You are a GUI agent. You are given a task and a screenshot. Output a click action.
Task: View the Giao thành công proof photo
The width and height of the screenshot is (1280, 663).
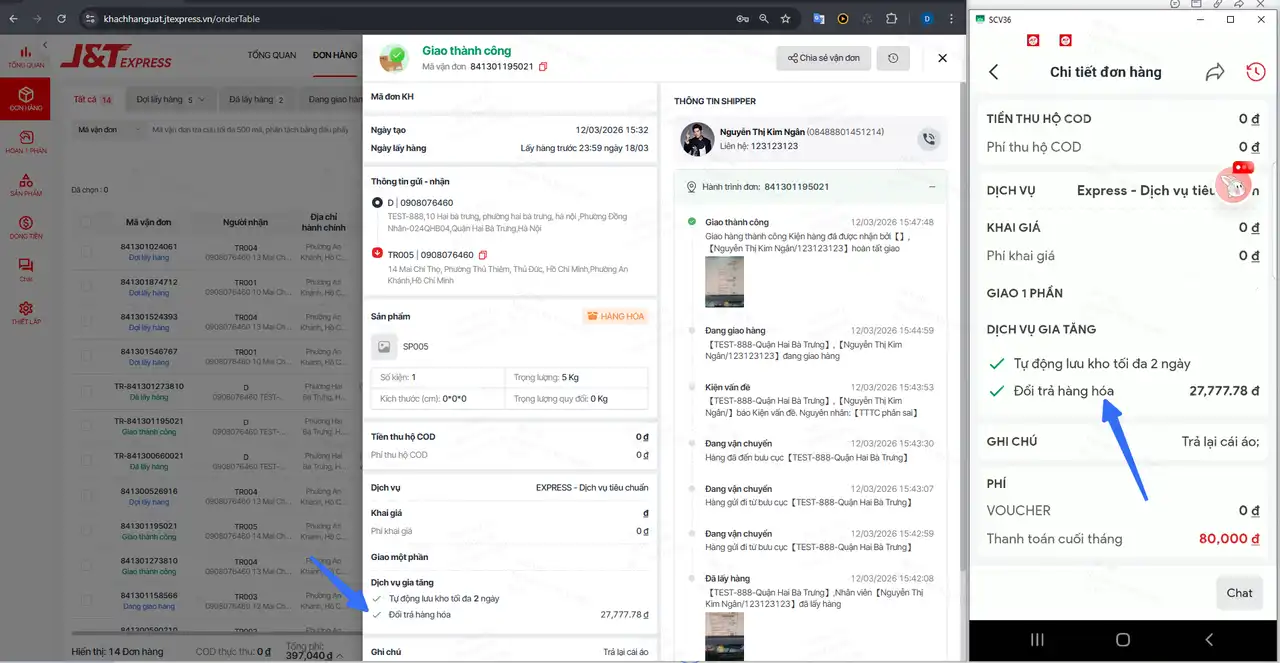coord(724,282)
